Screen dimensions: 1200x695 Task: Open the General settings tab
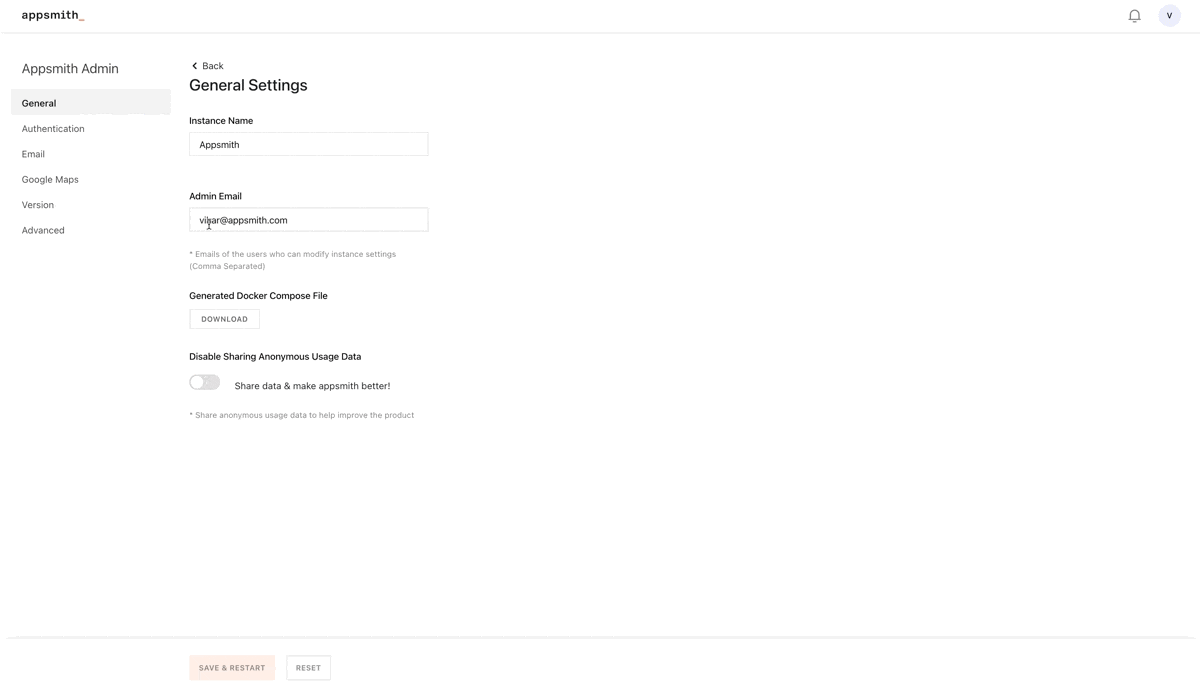[x=39, y=103]
